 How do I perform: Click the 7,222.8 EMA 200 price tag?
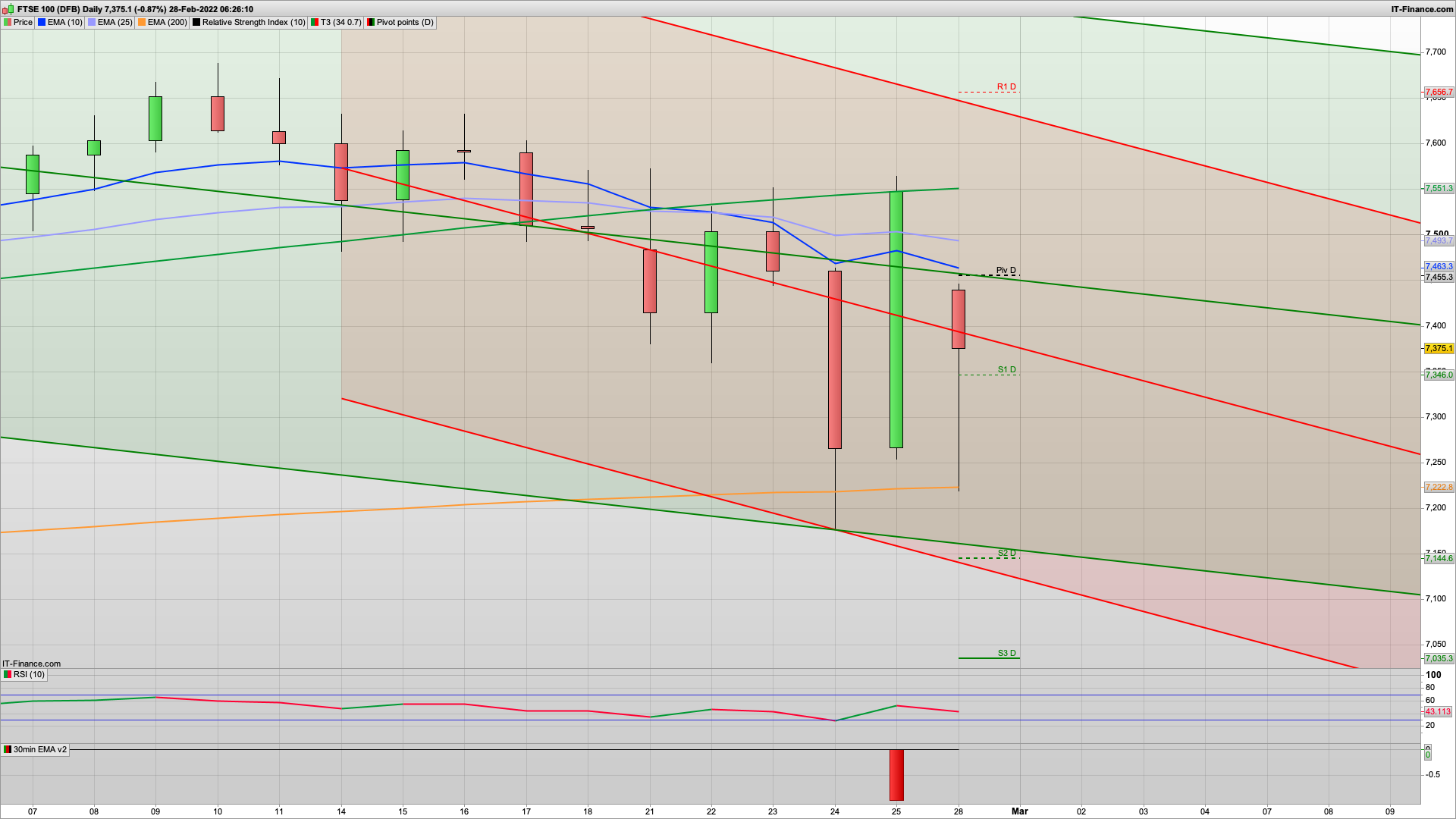(1439, 487)
